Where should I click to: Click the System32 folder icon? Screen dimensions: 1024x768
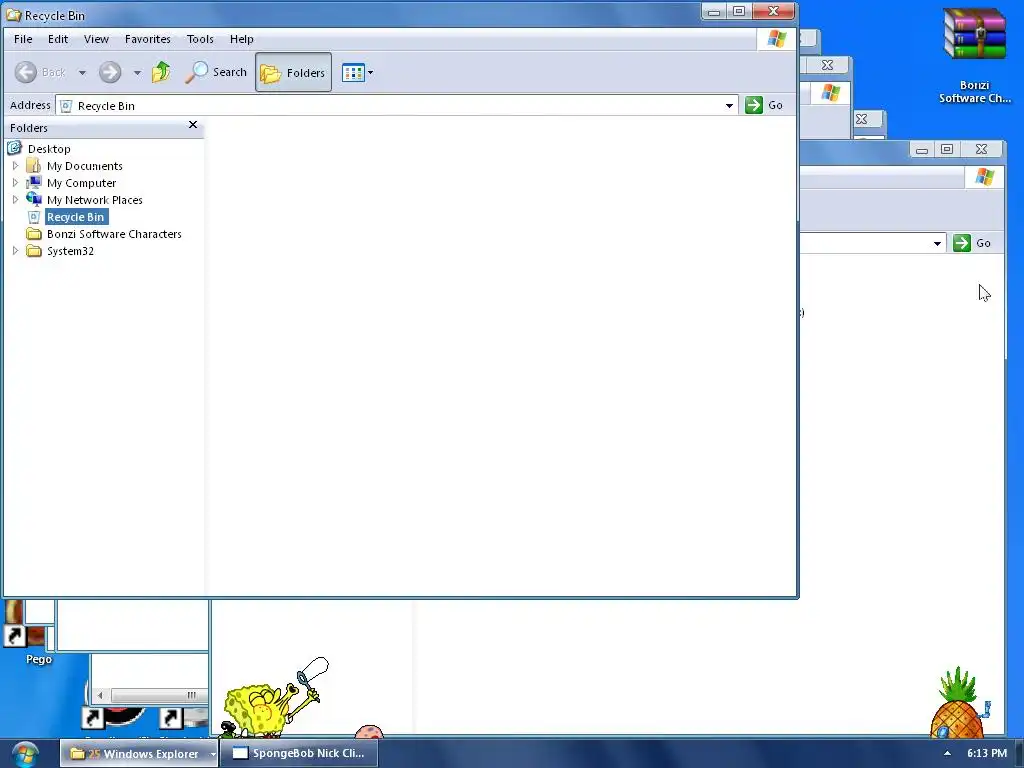tap(34, 251)
